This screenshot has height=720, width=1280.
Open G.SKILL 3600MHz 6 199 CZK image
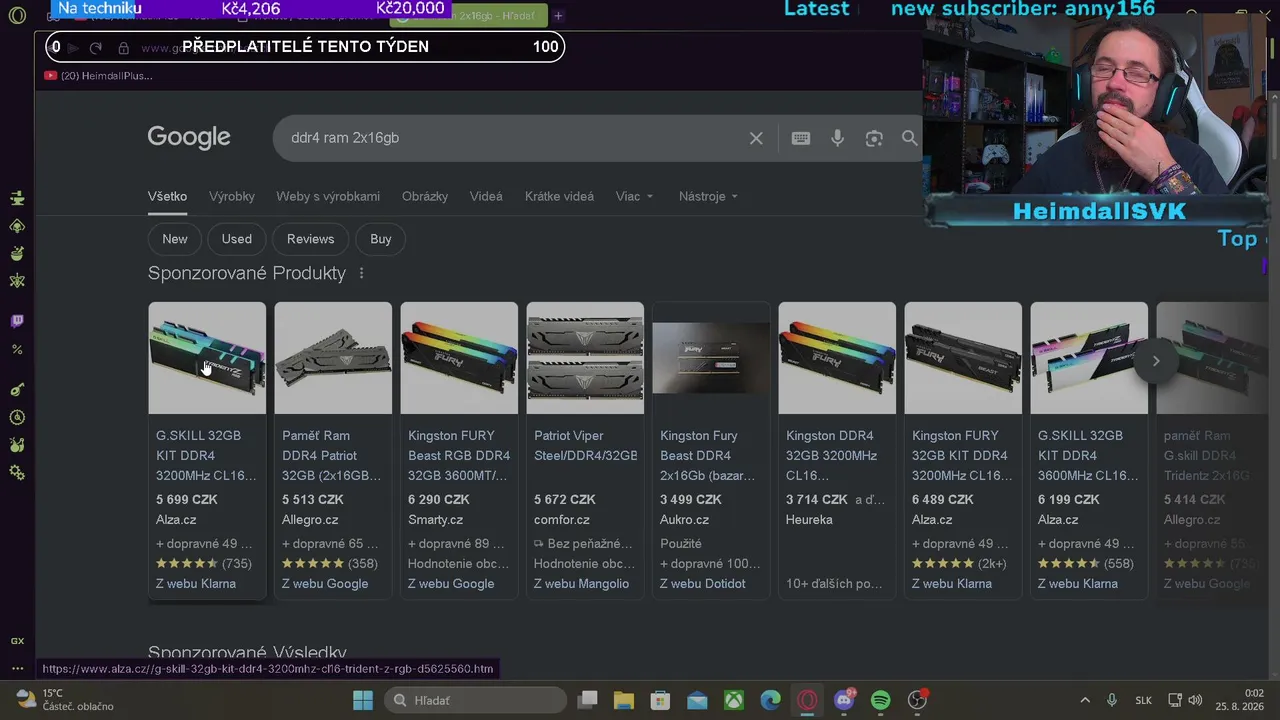(1089, 358)
